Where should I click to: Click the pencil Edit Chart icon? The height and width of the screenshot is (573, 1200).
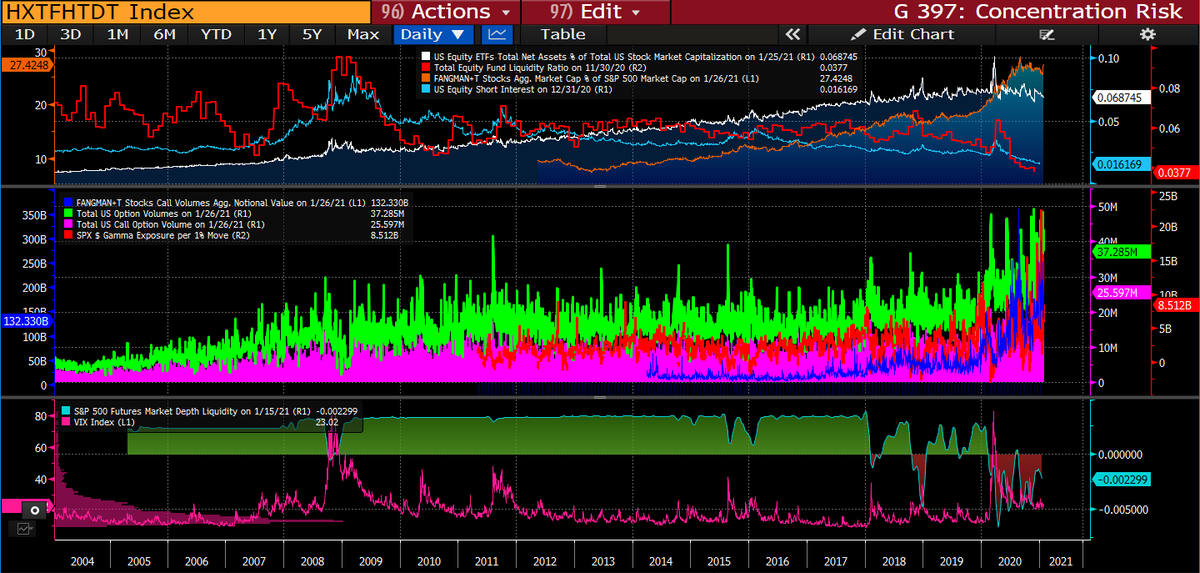(858, 34)
